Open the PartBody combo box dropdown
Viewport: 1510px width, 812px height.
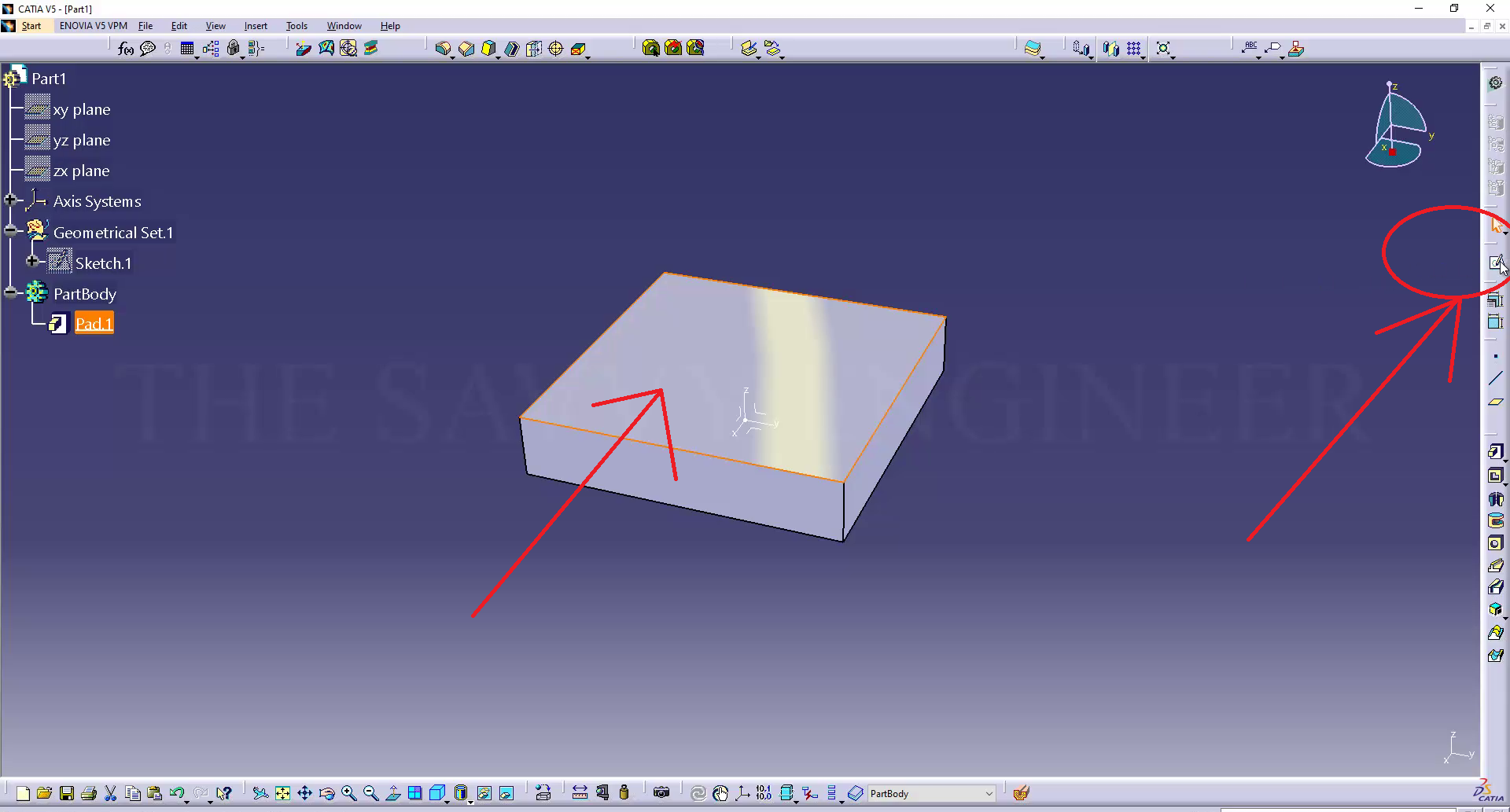(x=989, y=794)
